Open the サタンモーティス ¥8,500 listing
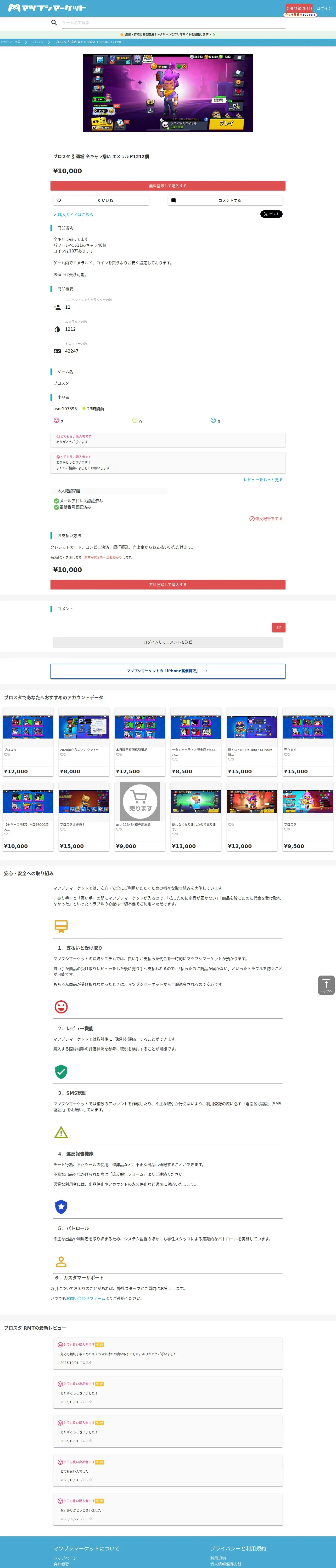 pos(196,742)
